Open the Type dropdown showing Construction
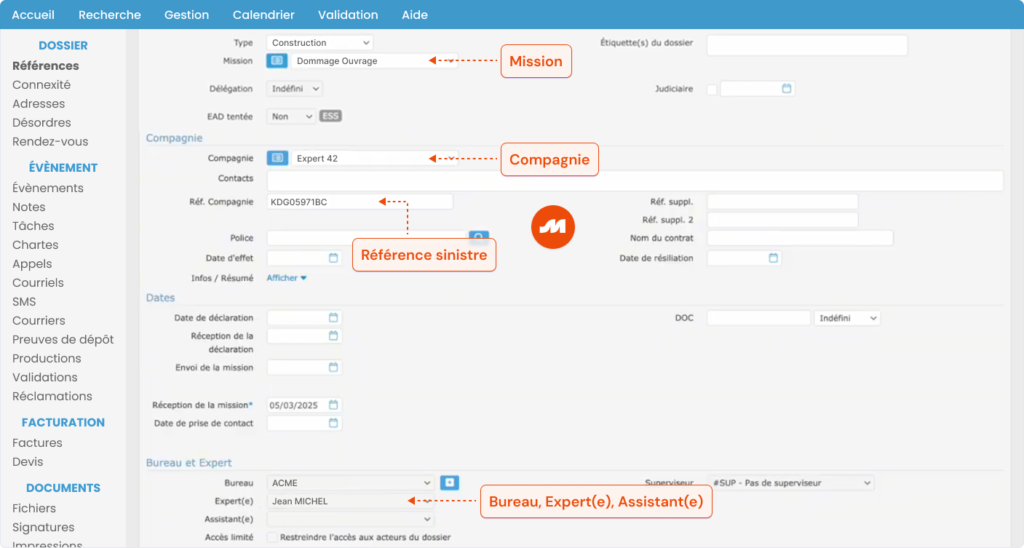The image size is (1024, 548). [x=319, y=42]
